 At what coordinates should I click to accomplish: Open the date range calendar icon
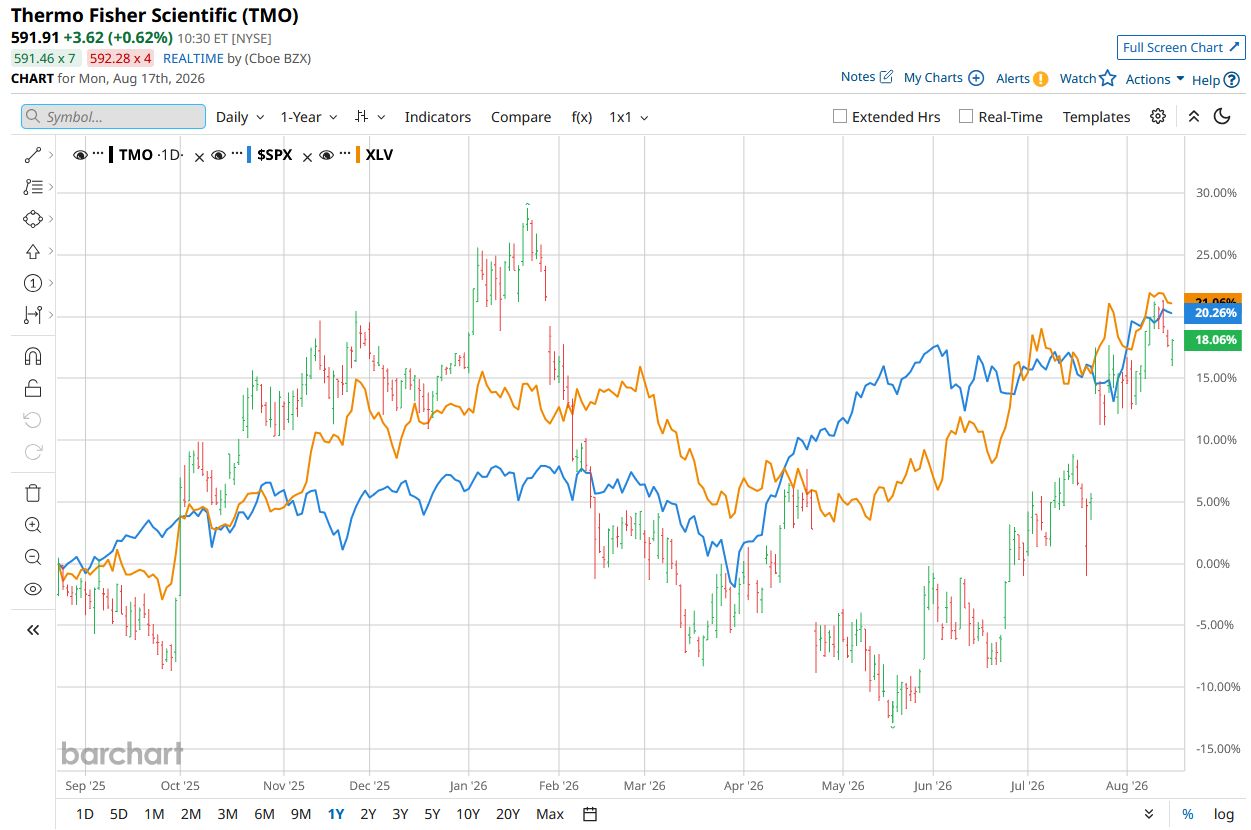(590, 814)
